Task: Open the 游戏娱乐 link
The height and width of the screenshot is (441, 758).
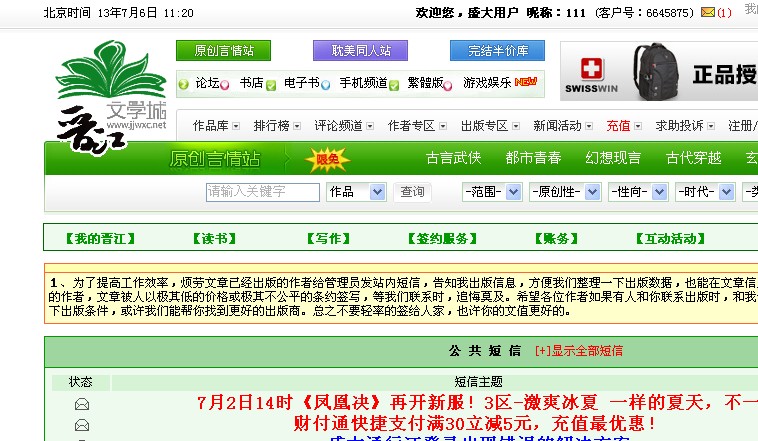Action: (487, 83)
